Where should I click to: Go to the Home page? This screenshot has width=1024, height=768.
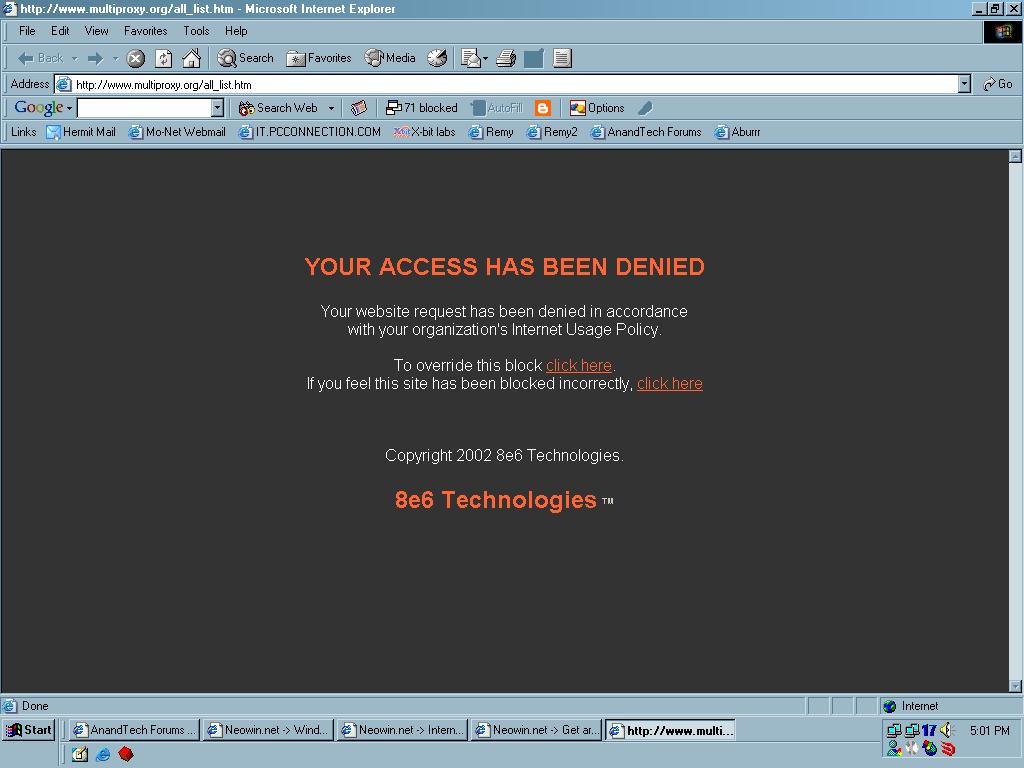coord(191,59)
